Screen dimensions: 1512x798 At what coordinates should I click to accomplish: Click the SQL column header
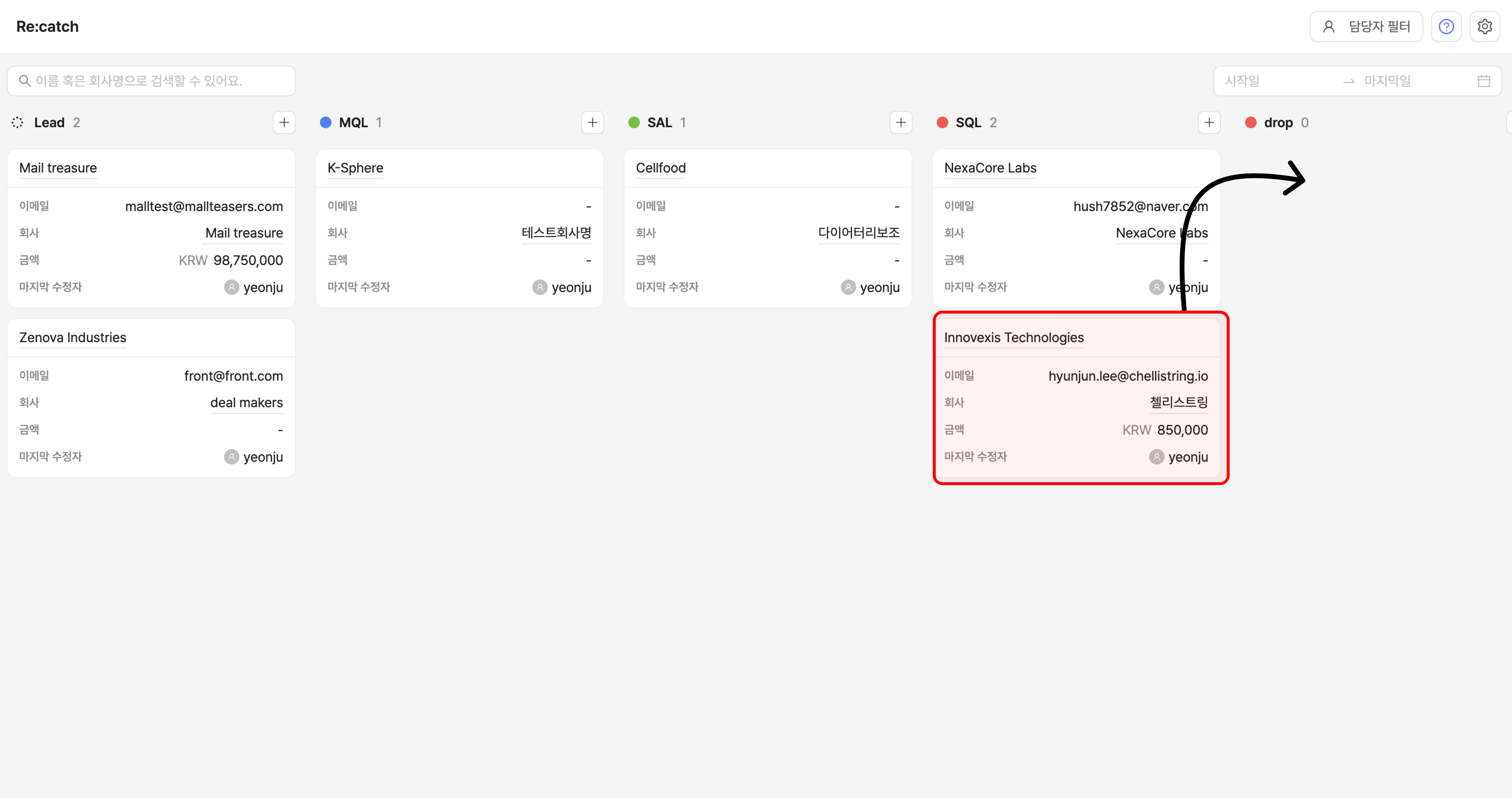pos(968,122)
